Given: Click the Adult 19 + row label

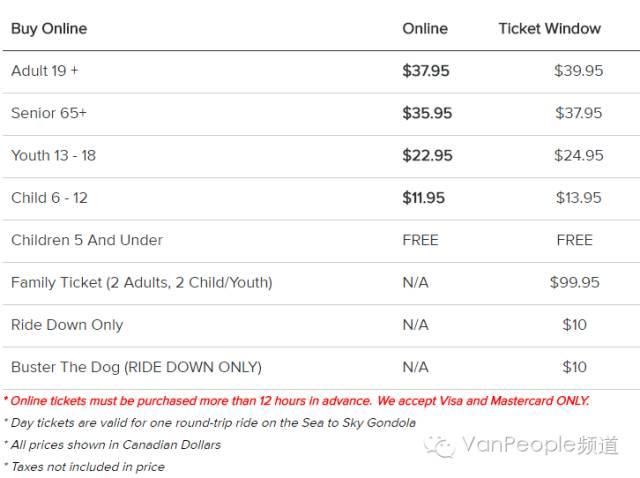Looking at the screenshot, I should [44, 71].
